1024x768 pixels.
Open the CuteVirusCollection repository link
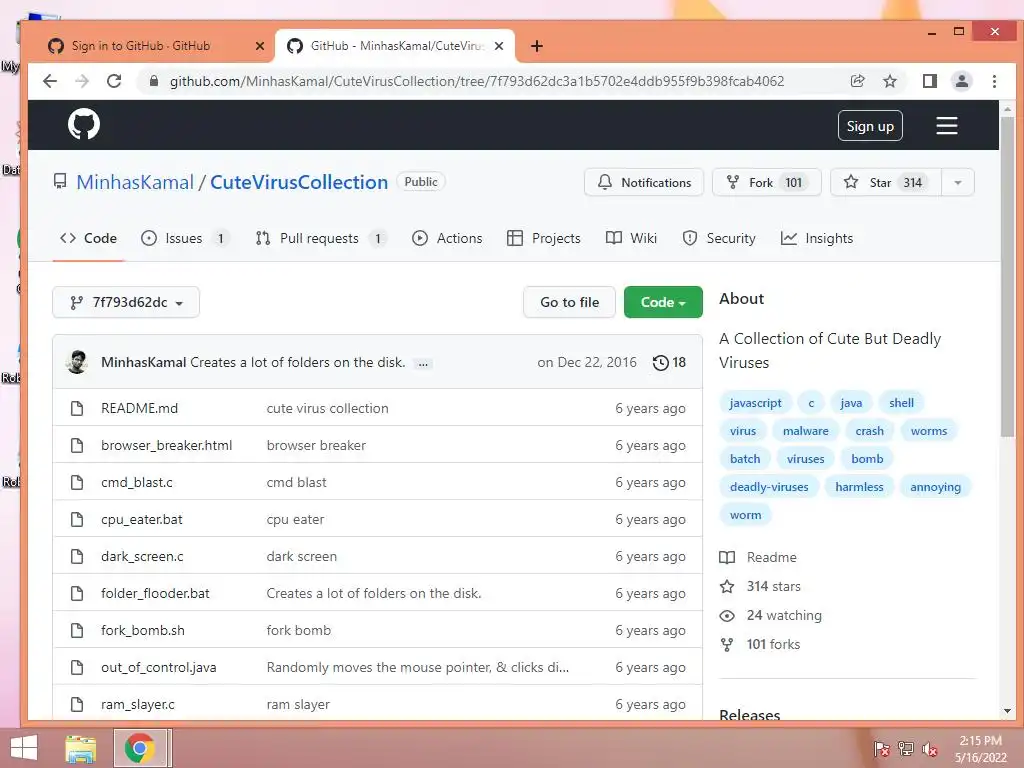[x=299, y=182]
